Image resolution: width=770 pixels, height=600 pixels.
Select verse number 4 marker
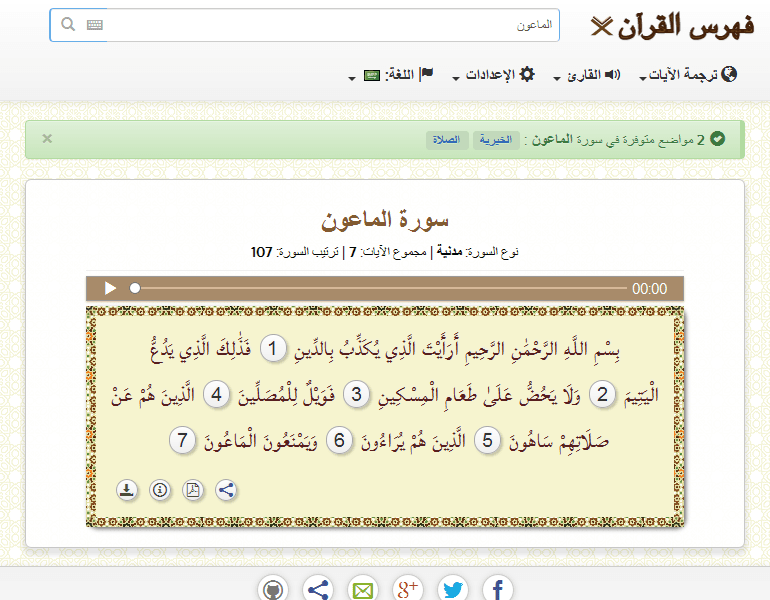216,394
